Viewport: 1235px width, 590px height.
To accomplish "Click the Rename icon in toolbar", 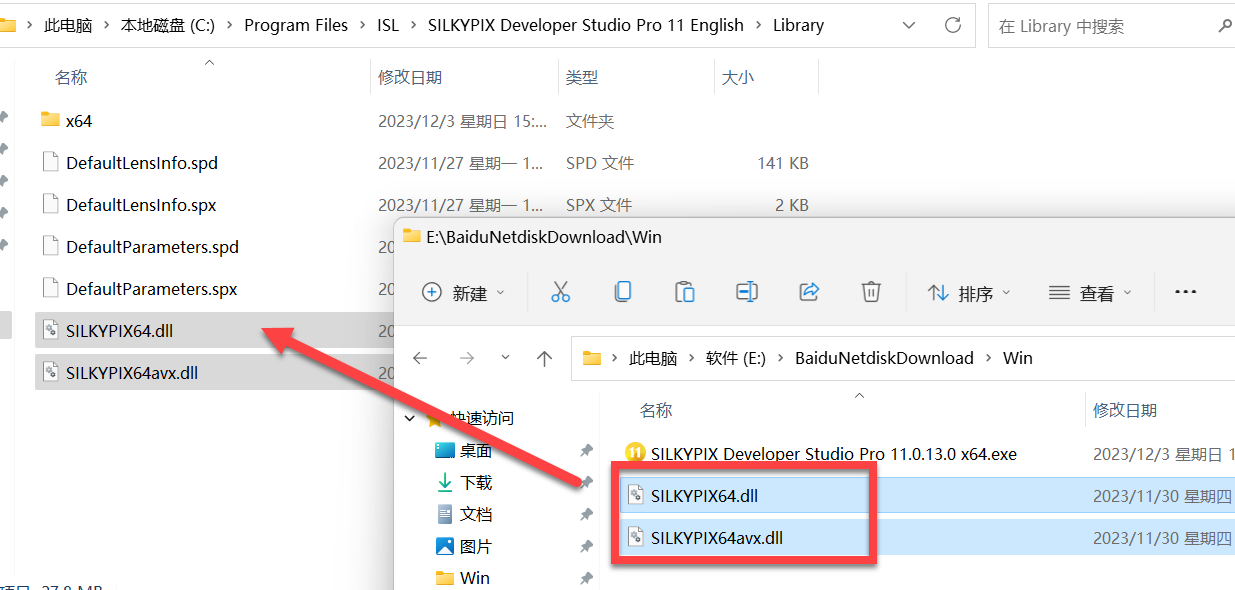I will click(x=746, y=292).
